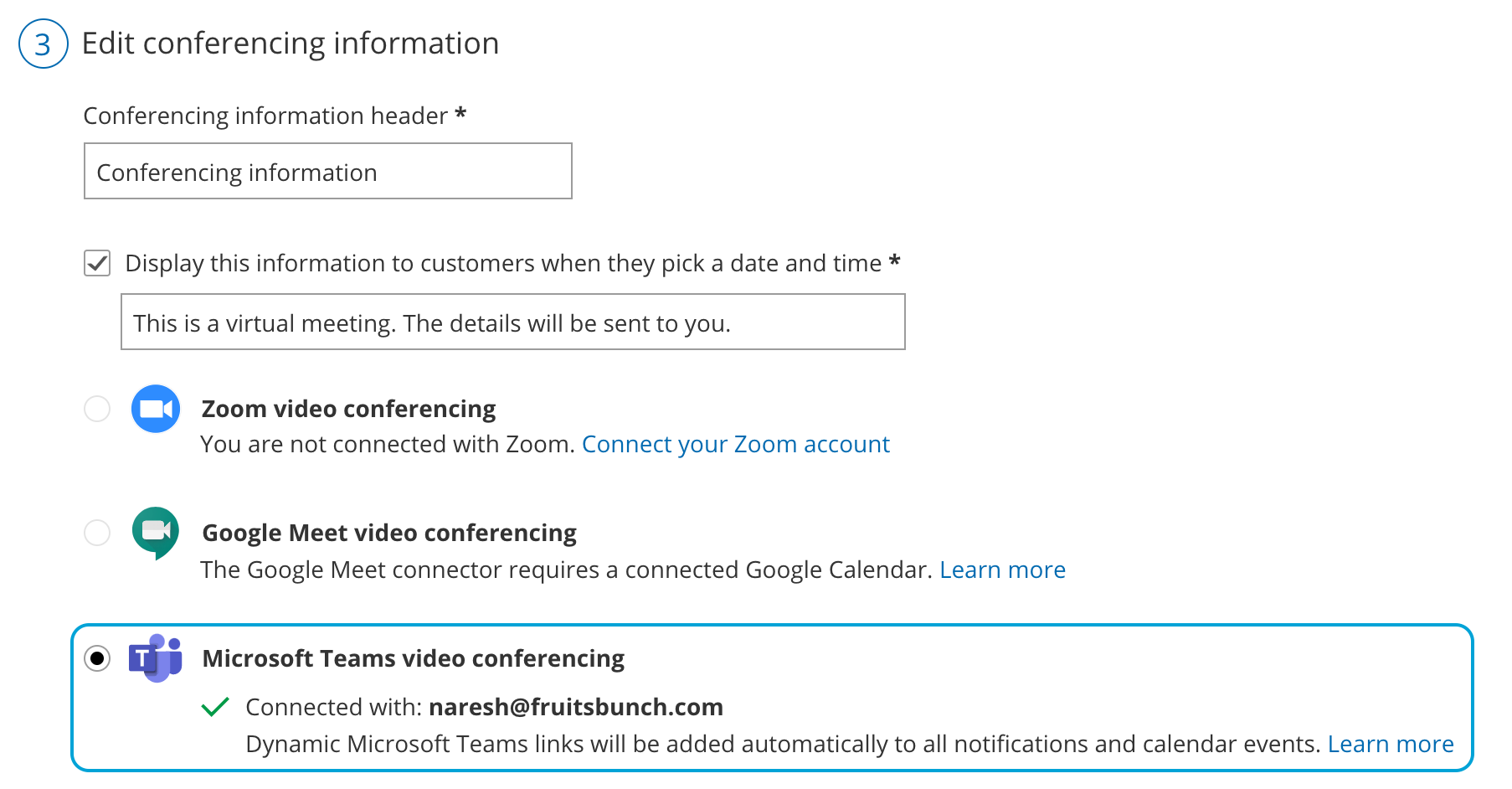Select the Zoom video conferencing radio button

coord(97,409)
